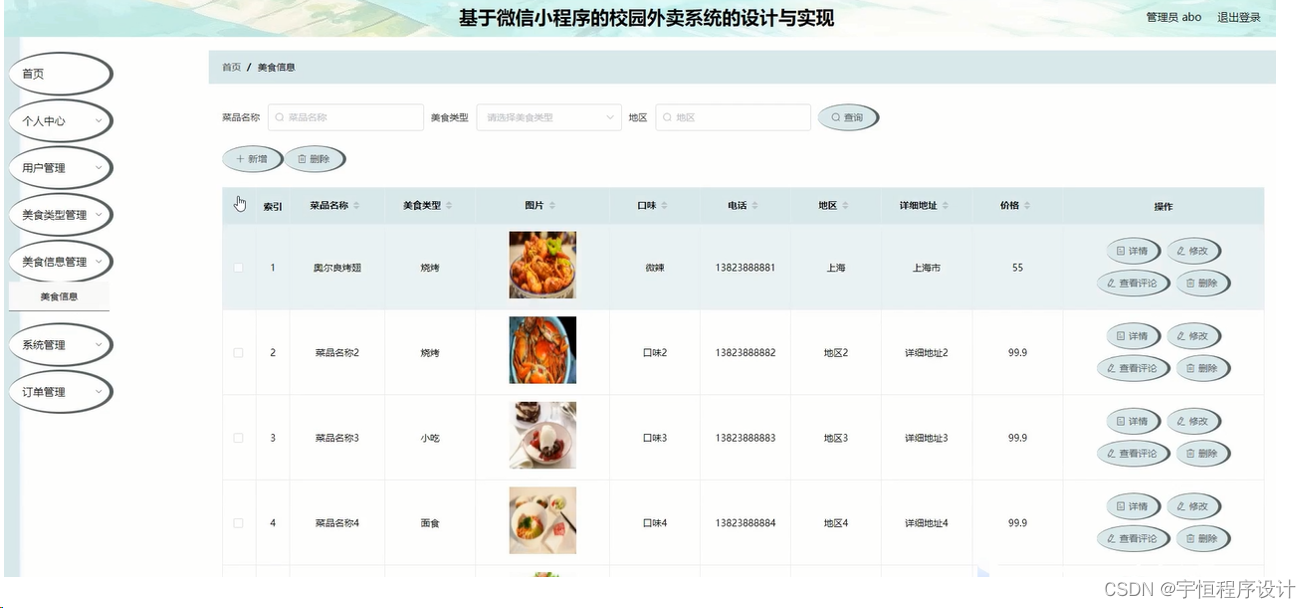The height and width of the screenshot is (608, 1311).
Task: Click the 退出登录 link
Action: 1240,17
